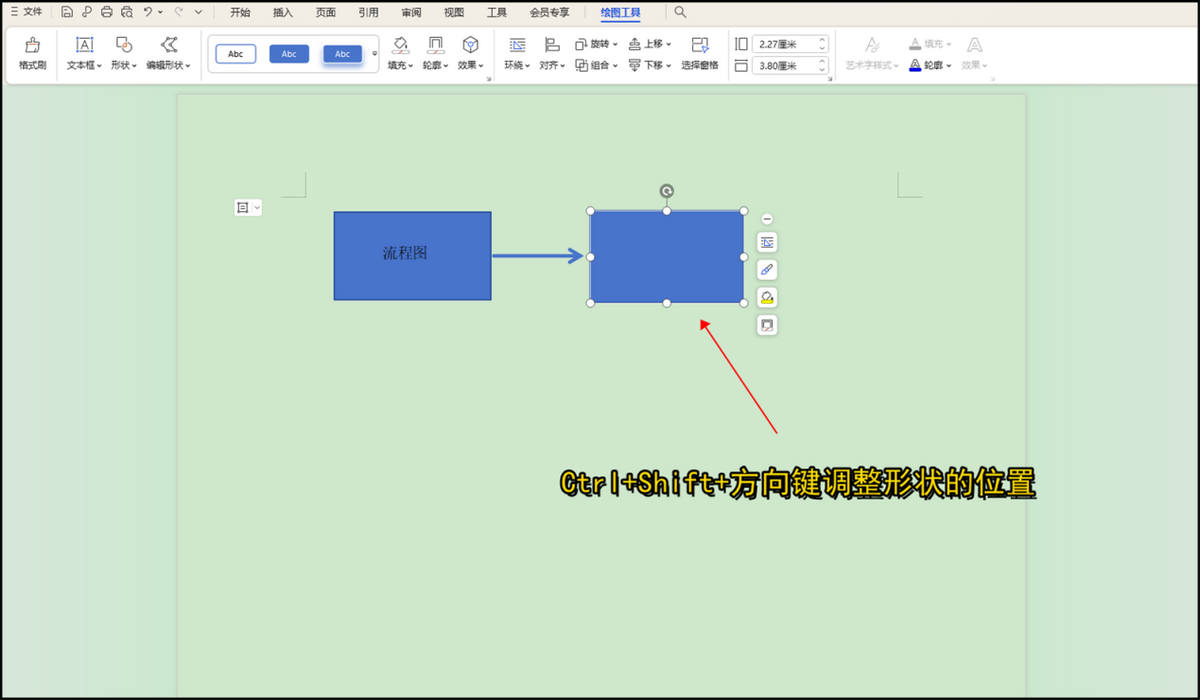Click the search magnifier icon

(x=680, y=12)
